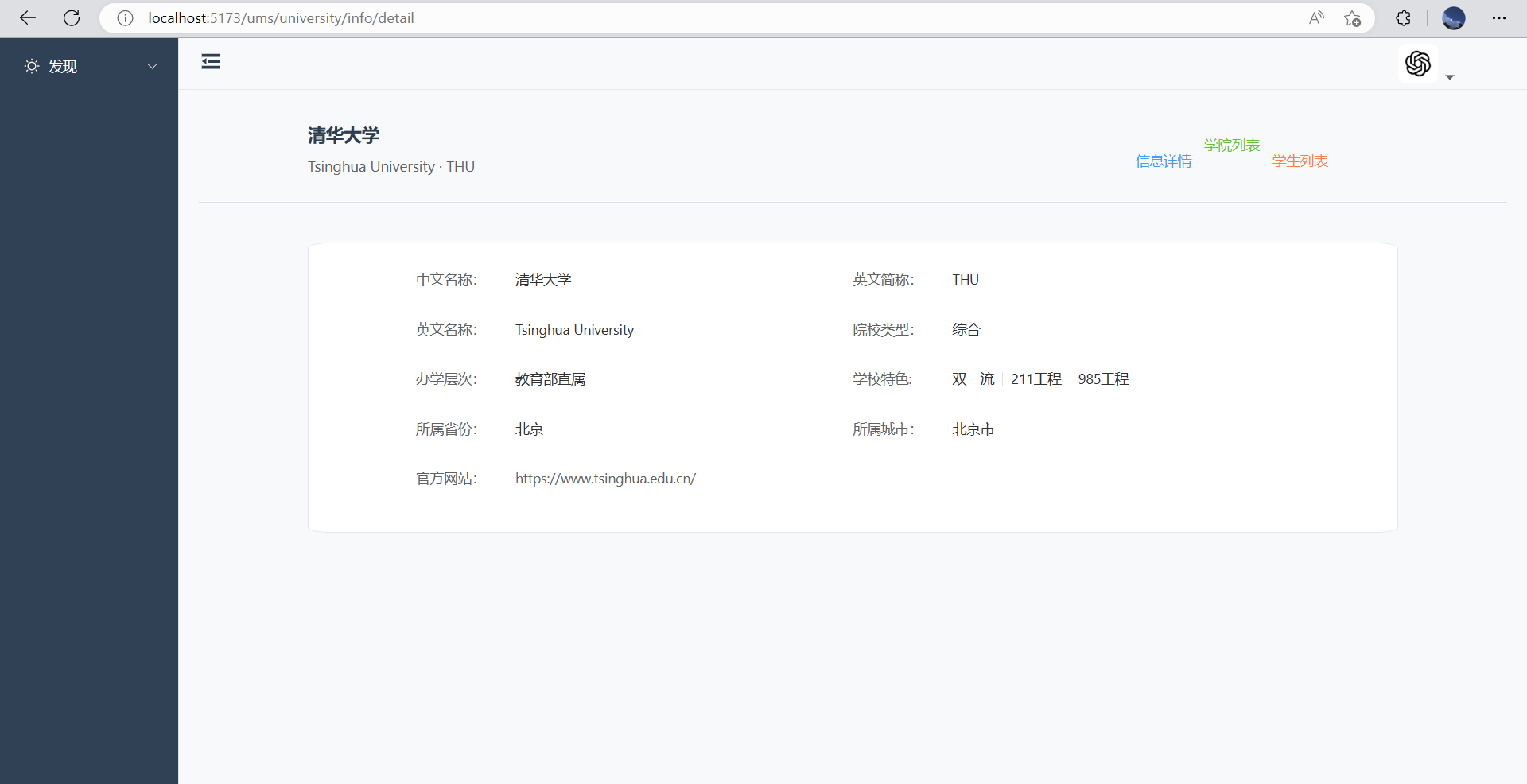
Task: Switch to 信息详情 tab link
Action: pyautogui.click(x=1164, y=161)
